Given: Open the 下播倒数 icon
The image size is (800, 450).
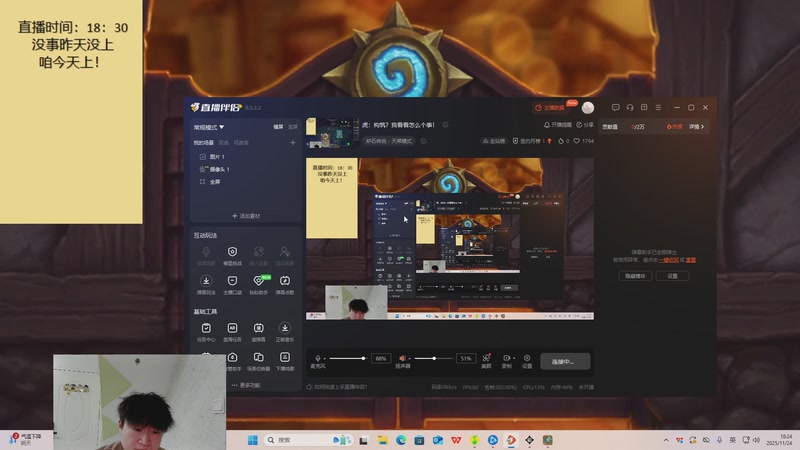Looking at the screenshot, I should (x=285, y=357).
